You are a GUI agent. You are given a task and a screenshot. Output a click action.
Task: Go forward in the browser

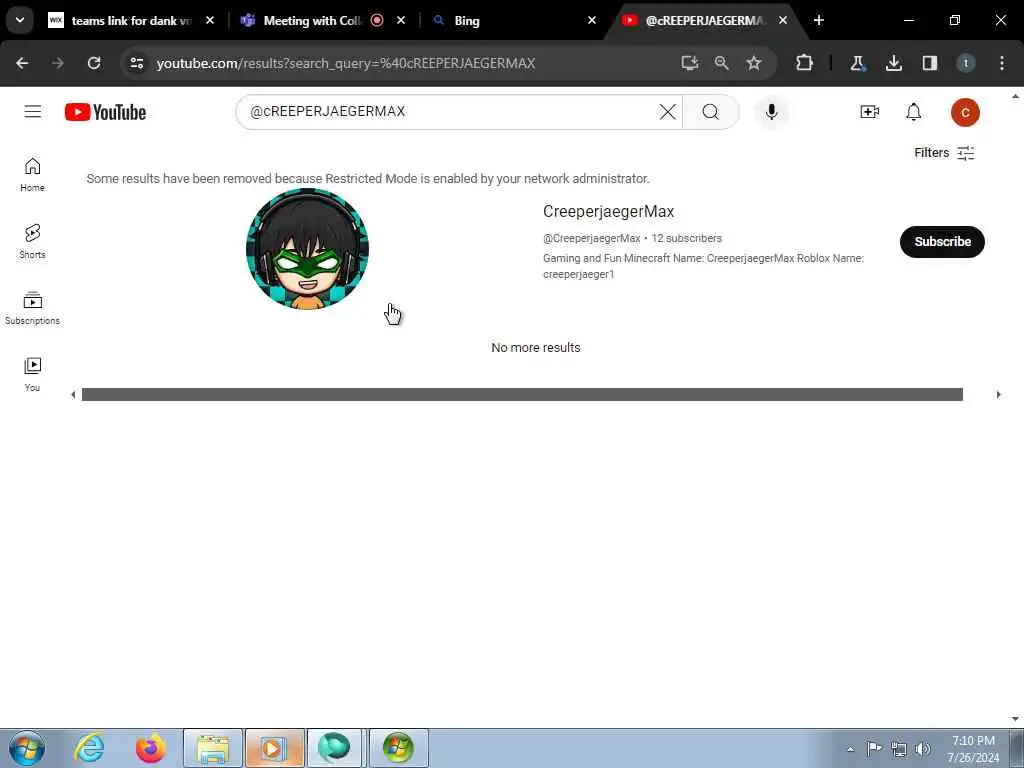coord(57,63)
